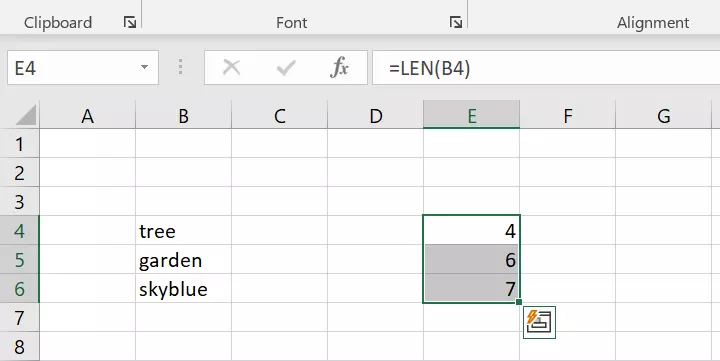This screenshot has width=720, height=361.
Task: Select column G header
Action: click(664, 115)
